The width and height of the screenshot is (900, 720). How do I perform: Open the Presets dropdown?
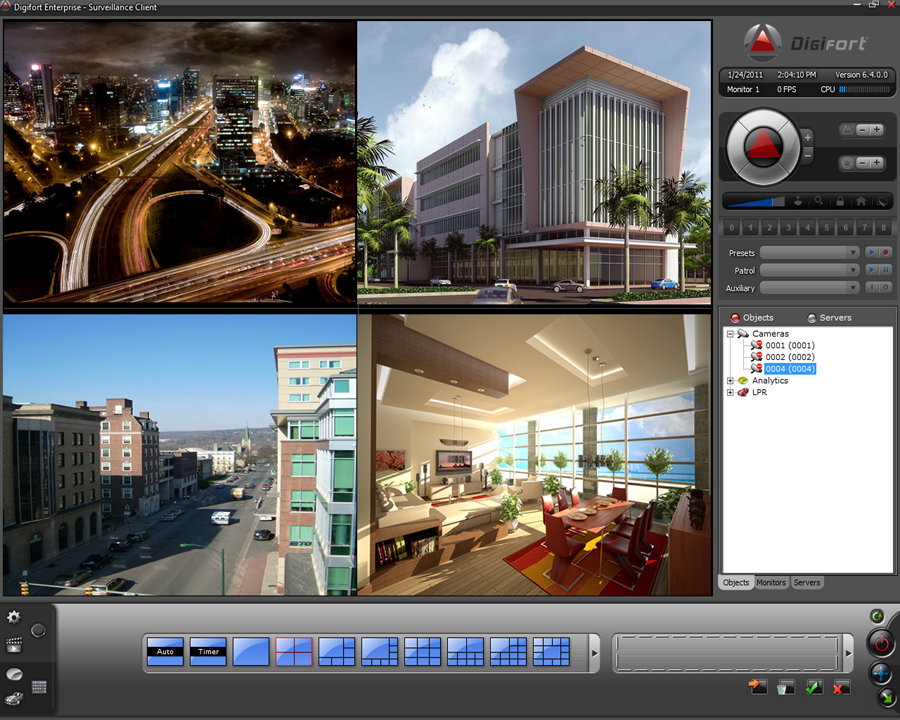[809, 253]
